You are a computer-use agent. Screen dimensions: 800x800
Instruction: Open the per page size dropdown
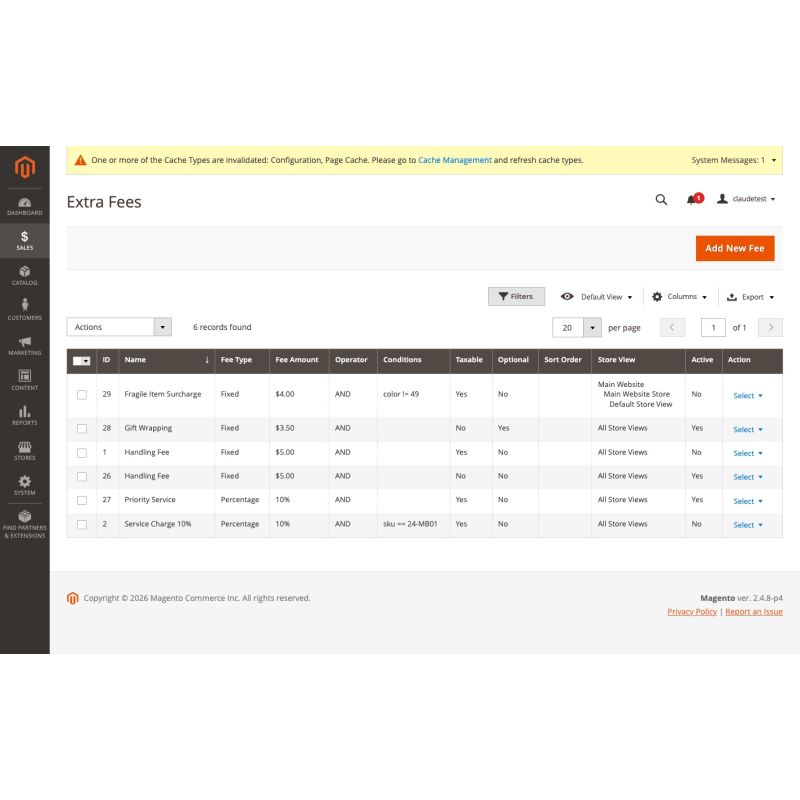click(x=592, y=328)
